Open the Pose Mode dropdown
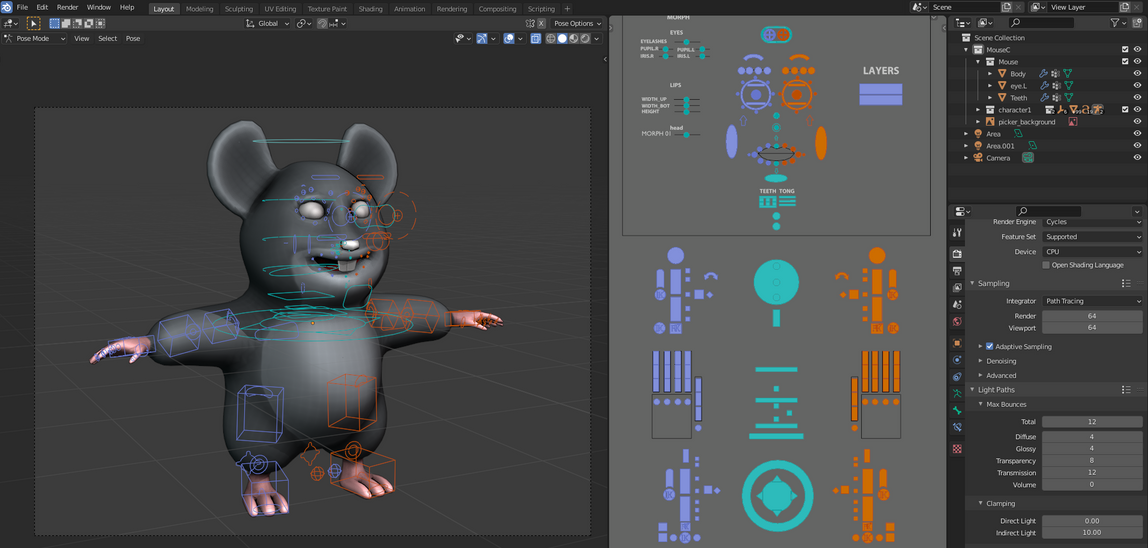Screen dimensions: 1148x548 [x=36, y=39]
